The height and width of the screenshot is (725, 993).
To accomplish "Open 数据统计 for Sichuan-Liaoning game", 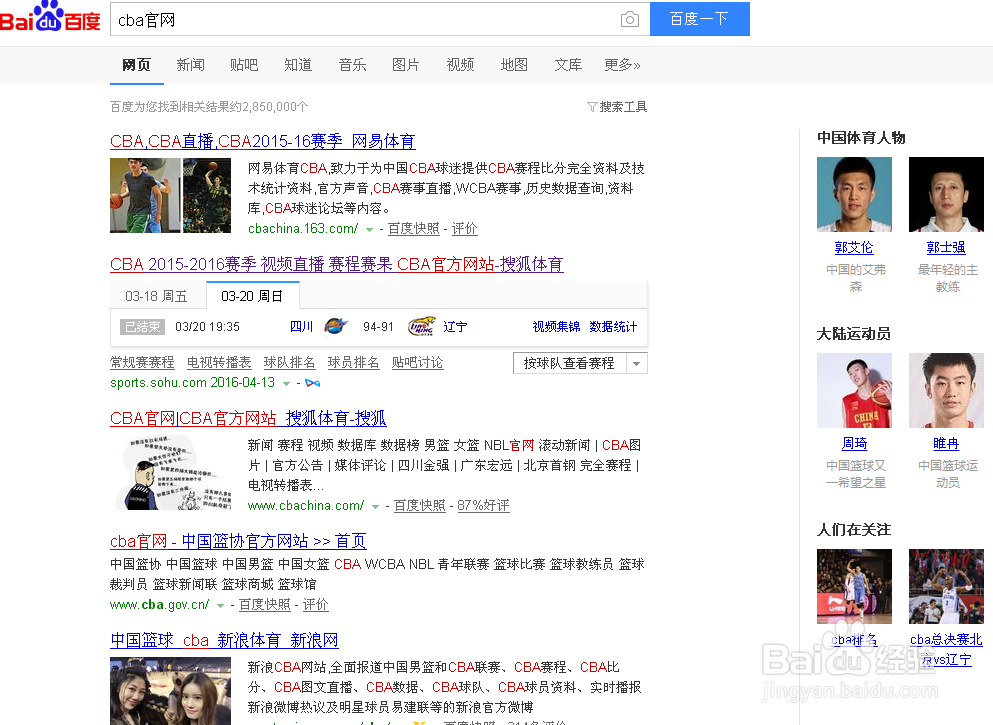I will pyautogui.click(x=613, y=327).
